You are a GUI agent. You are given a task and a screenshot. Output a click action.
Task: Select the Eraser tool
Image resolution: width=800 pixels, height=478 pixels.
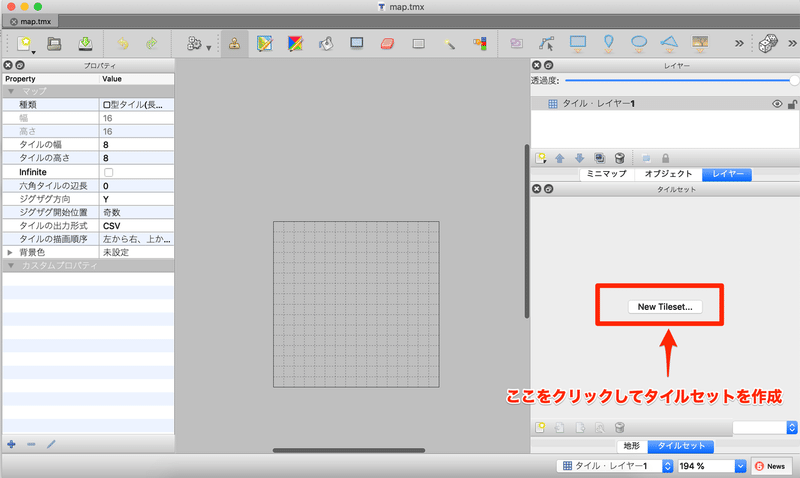pyautogui.click(x=388, y=43)
